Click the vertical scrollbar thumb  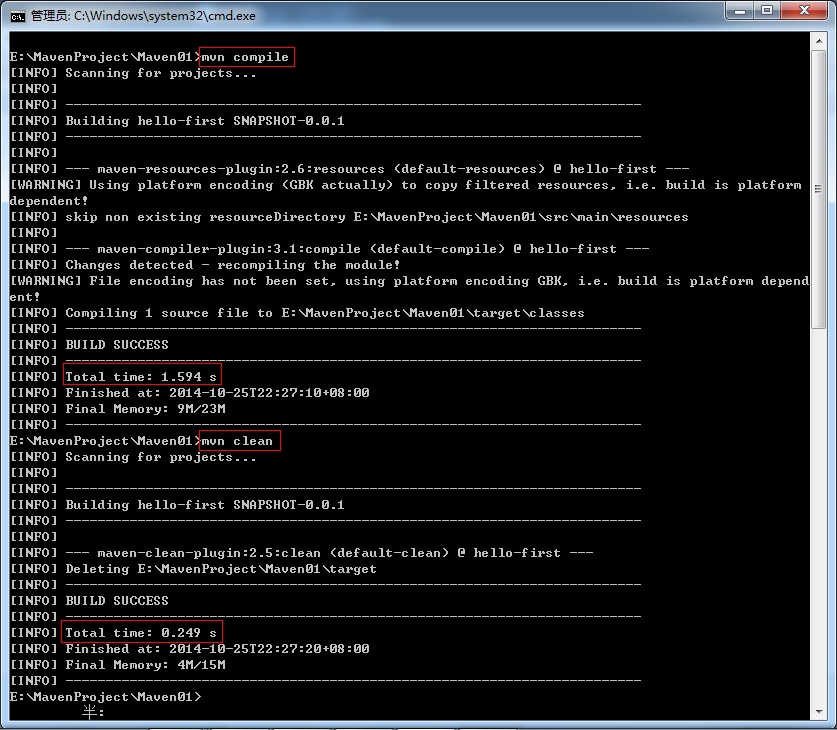(x=818, y=190)
